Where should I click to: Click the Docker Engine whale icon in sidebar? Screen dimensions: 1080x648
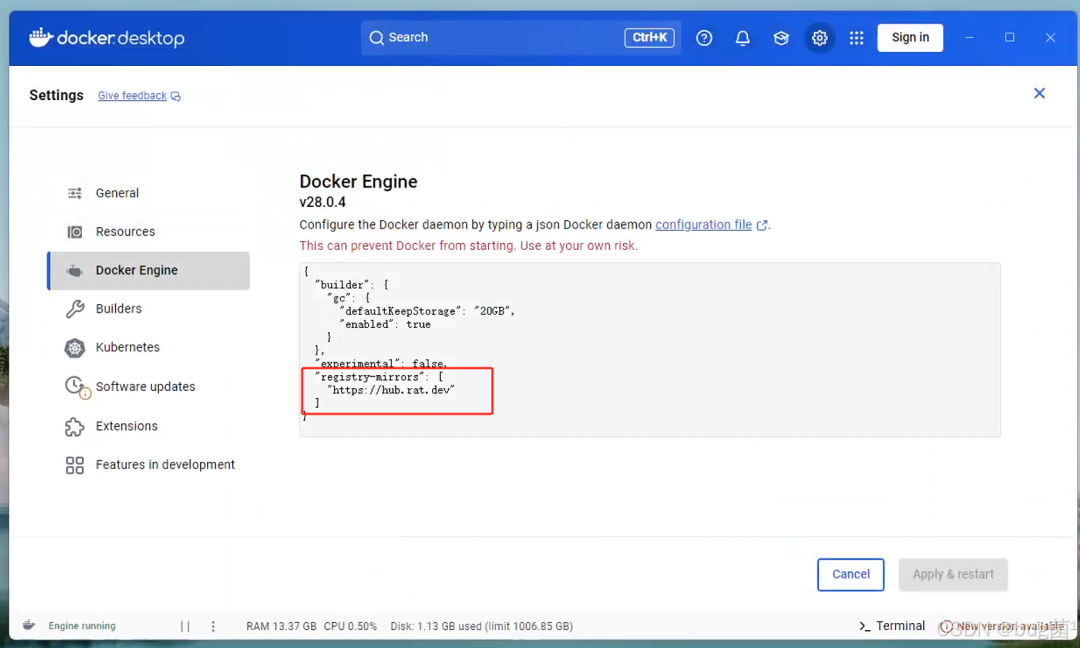tap(74, 271)
